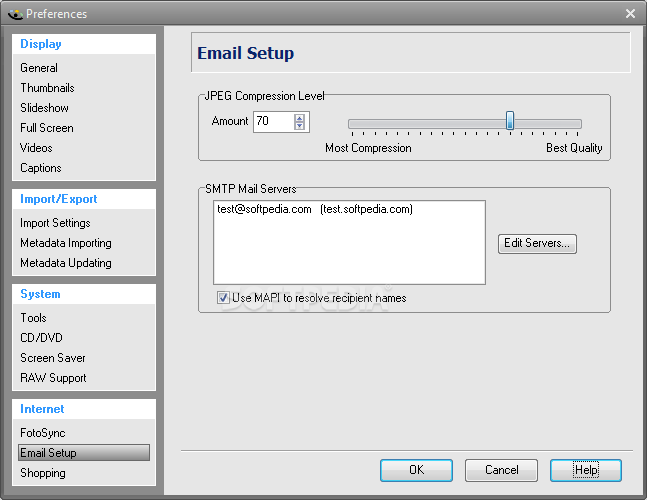Go to RAW Support settings
The height and width of the screenshot is (500, 647).
pos(53,378)
